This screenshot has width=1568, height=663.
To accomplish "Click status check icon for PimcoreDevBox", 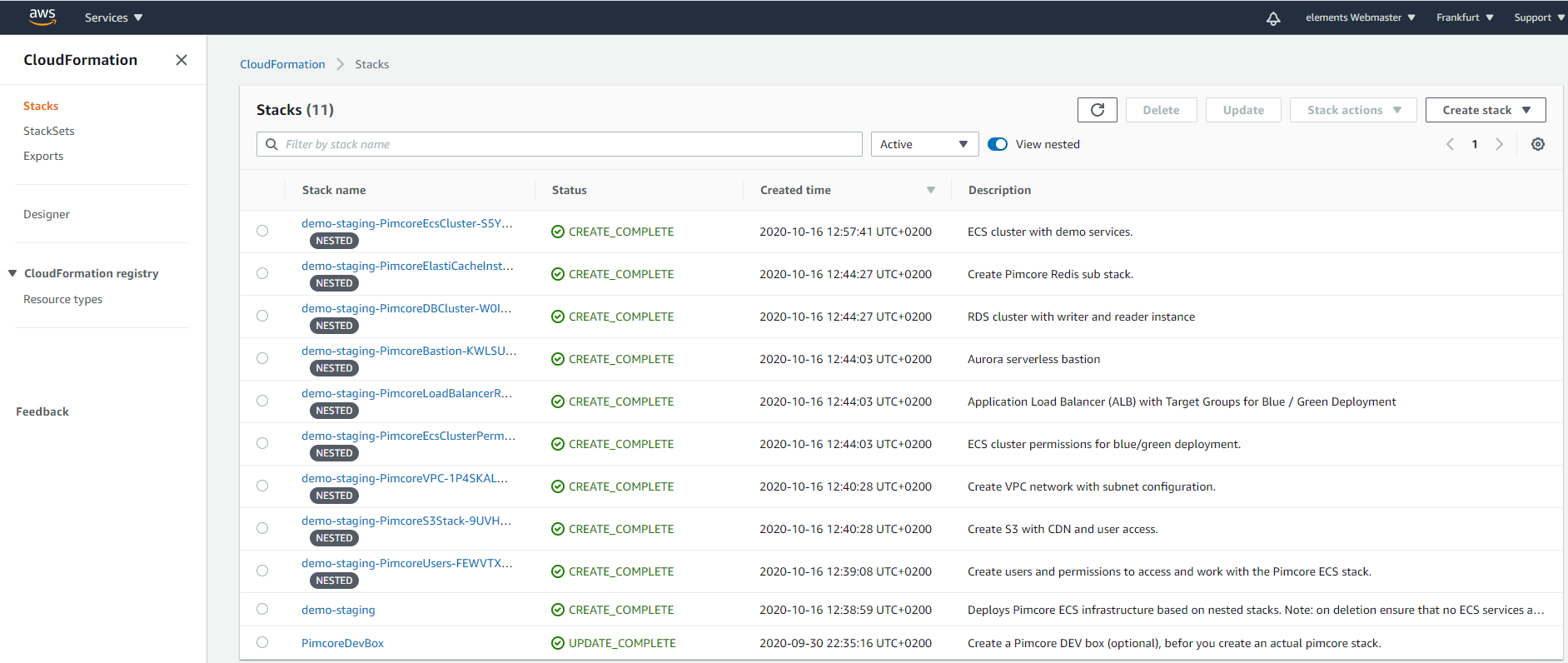I will (558, 643).
